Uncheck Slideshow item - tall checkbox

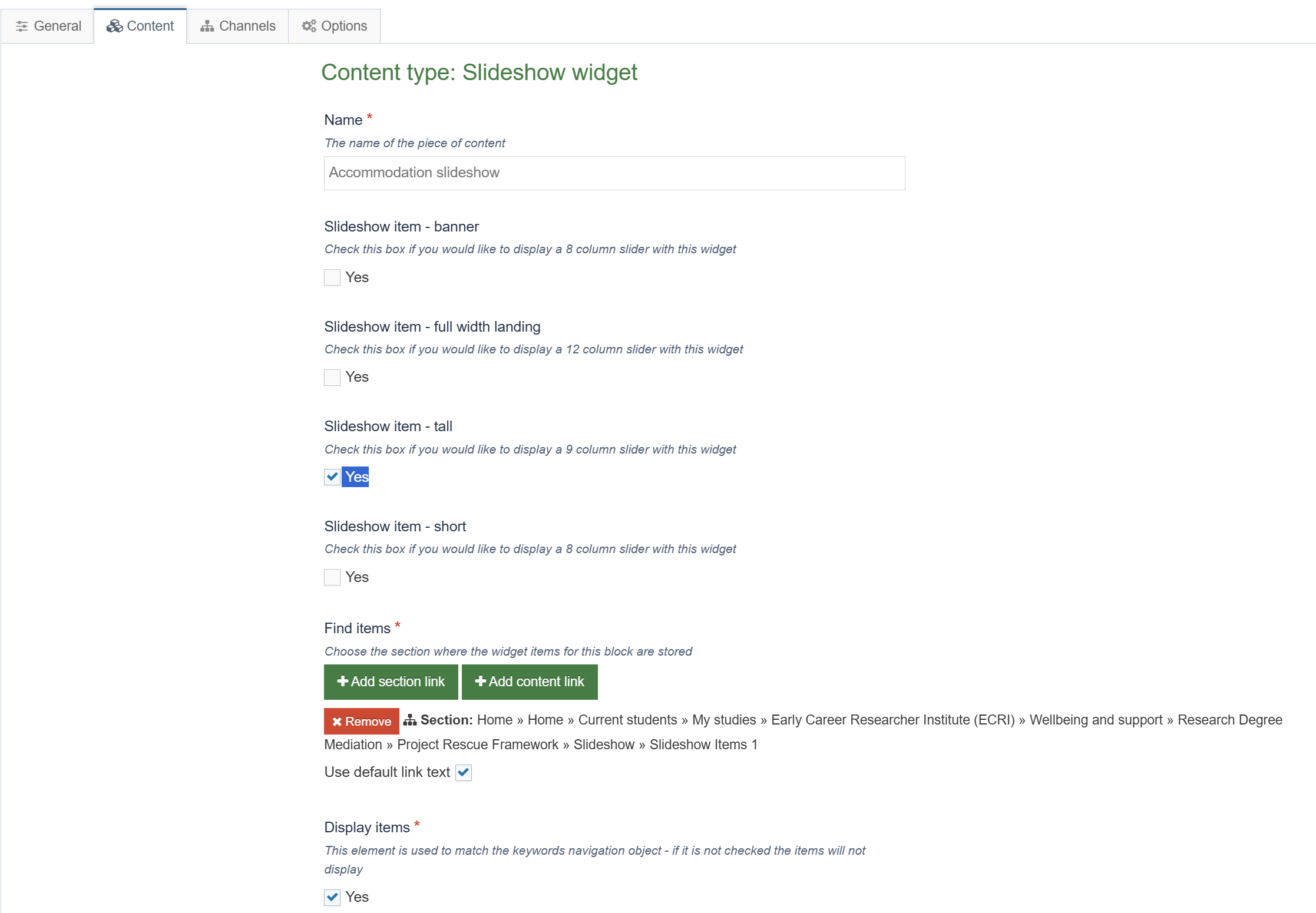[332, 477]
